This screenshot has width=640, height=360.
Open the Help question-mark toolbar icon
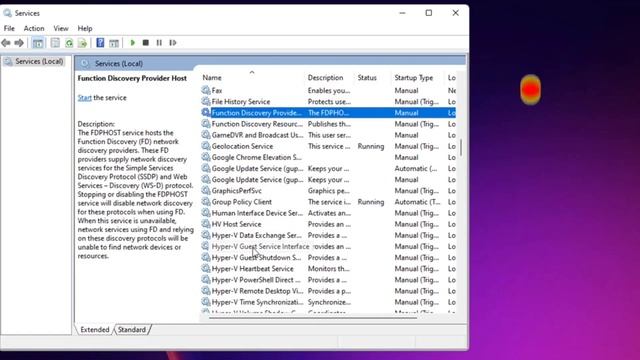(x=100, y=43)
